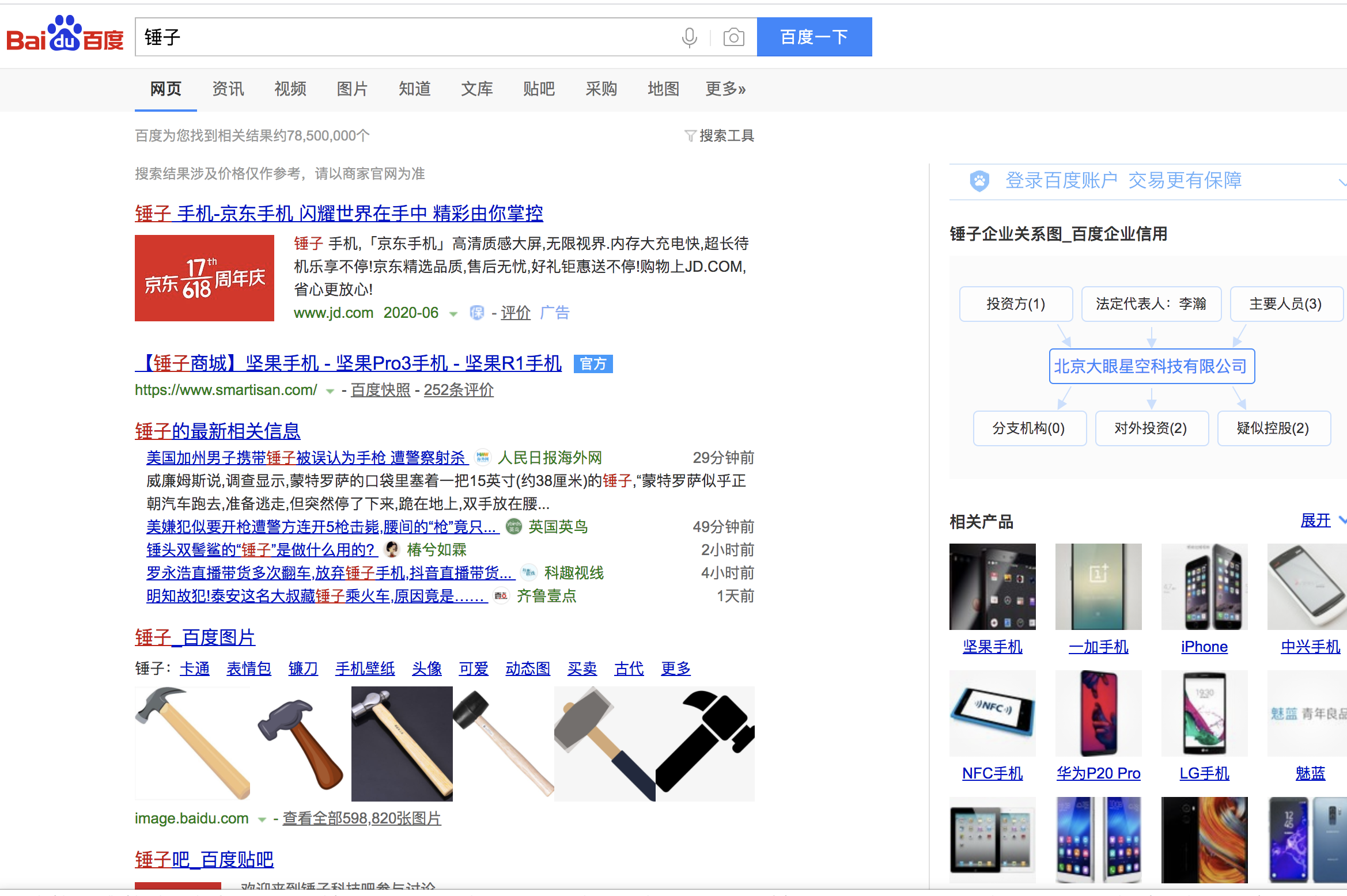Click the search tools funnel icon
The width and height of the screenshot is (1347, 896).
tap(690, 136)
